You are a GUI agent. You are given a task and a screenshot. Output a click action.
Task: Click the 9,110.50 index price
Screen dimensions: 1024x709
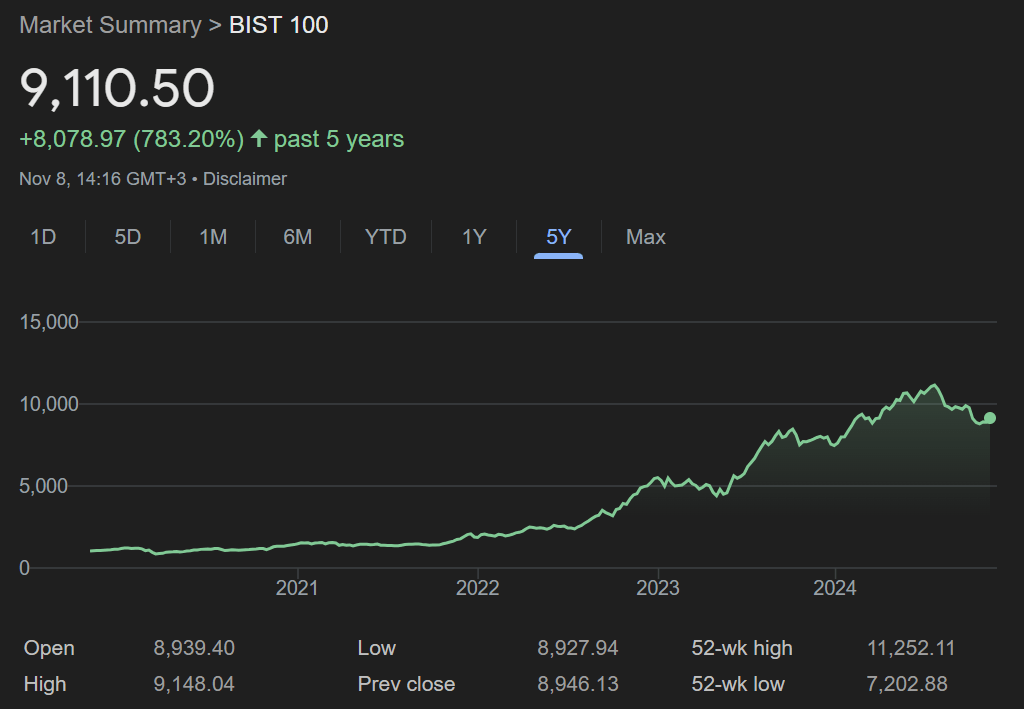click(x=116, y=88)
